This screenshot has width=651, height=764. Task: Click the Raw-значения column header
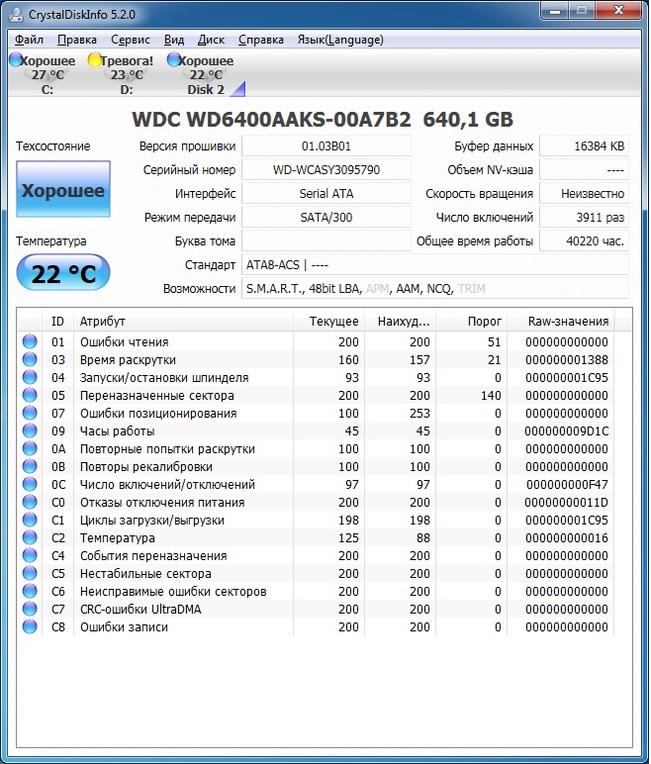560,321
